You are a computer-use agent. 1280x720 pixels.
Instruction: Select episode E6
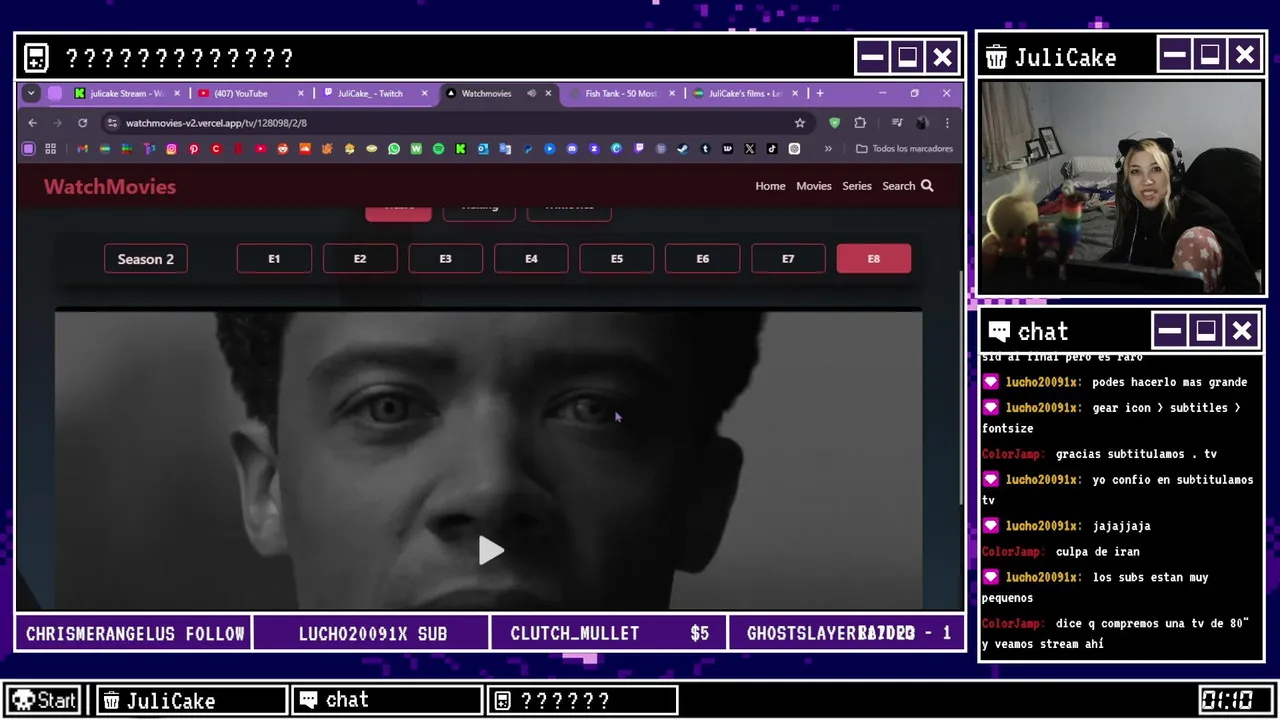tap(702, 259)
